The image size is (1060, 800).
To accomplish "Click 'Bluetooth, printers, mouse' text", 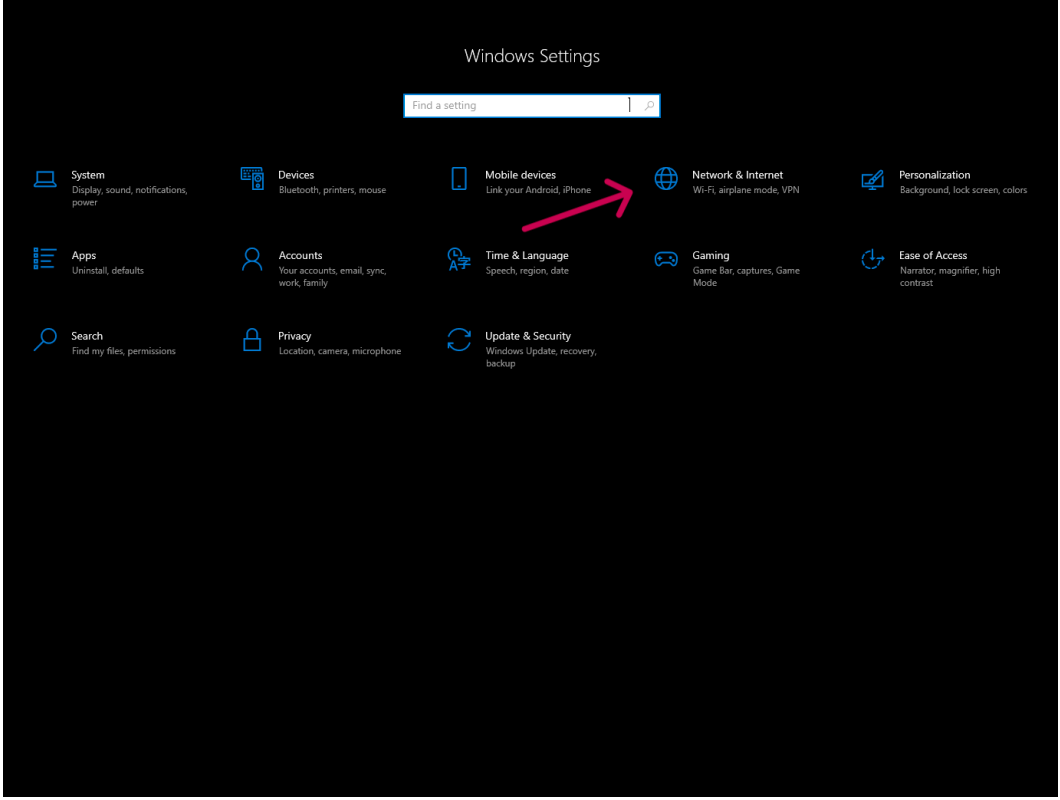I will (333, 190).
